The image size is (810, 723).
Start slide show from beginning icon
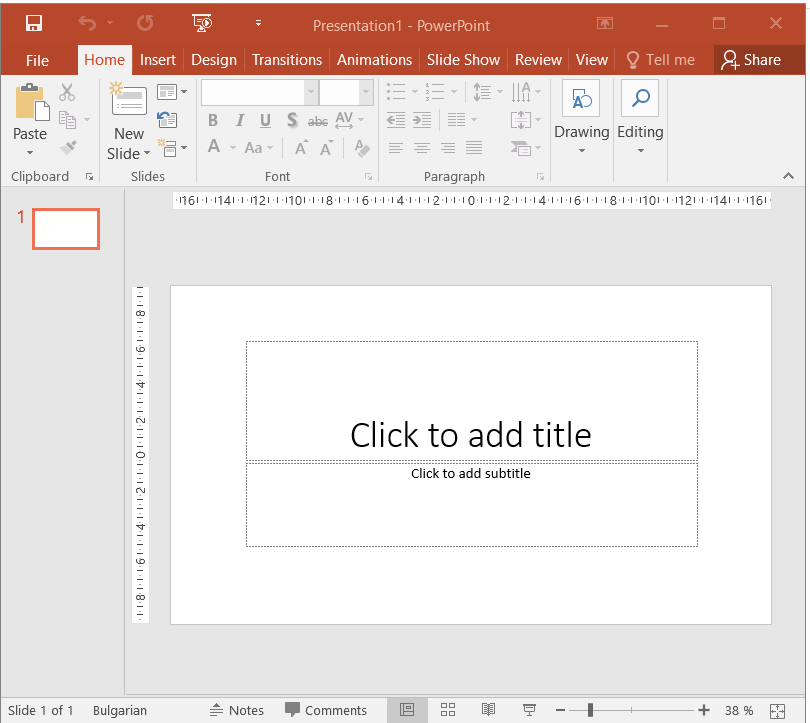click(x=202, y=24)
